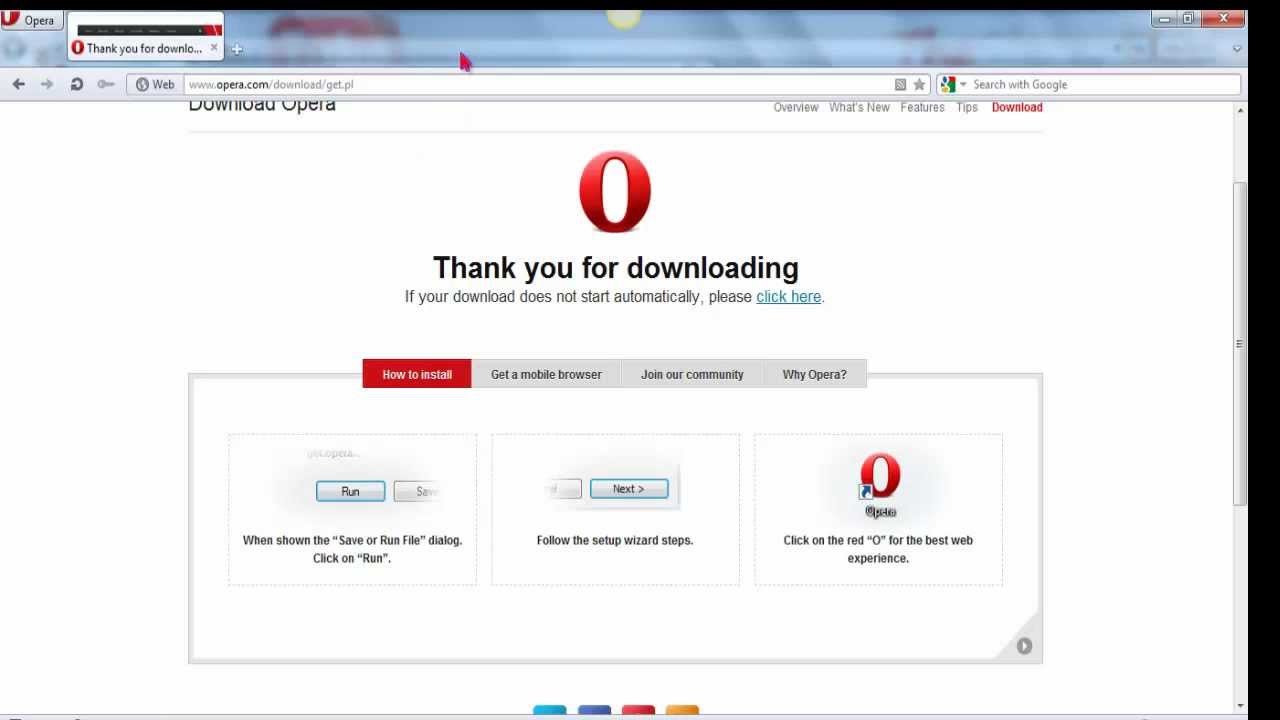Click the 'Follow the setup wizard steps.' text

(x=615, y=540)
